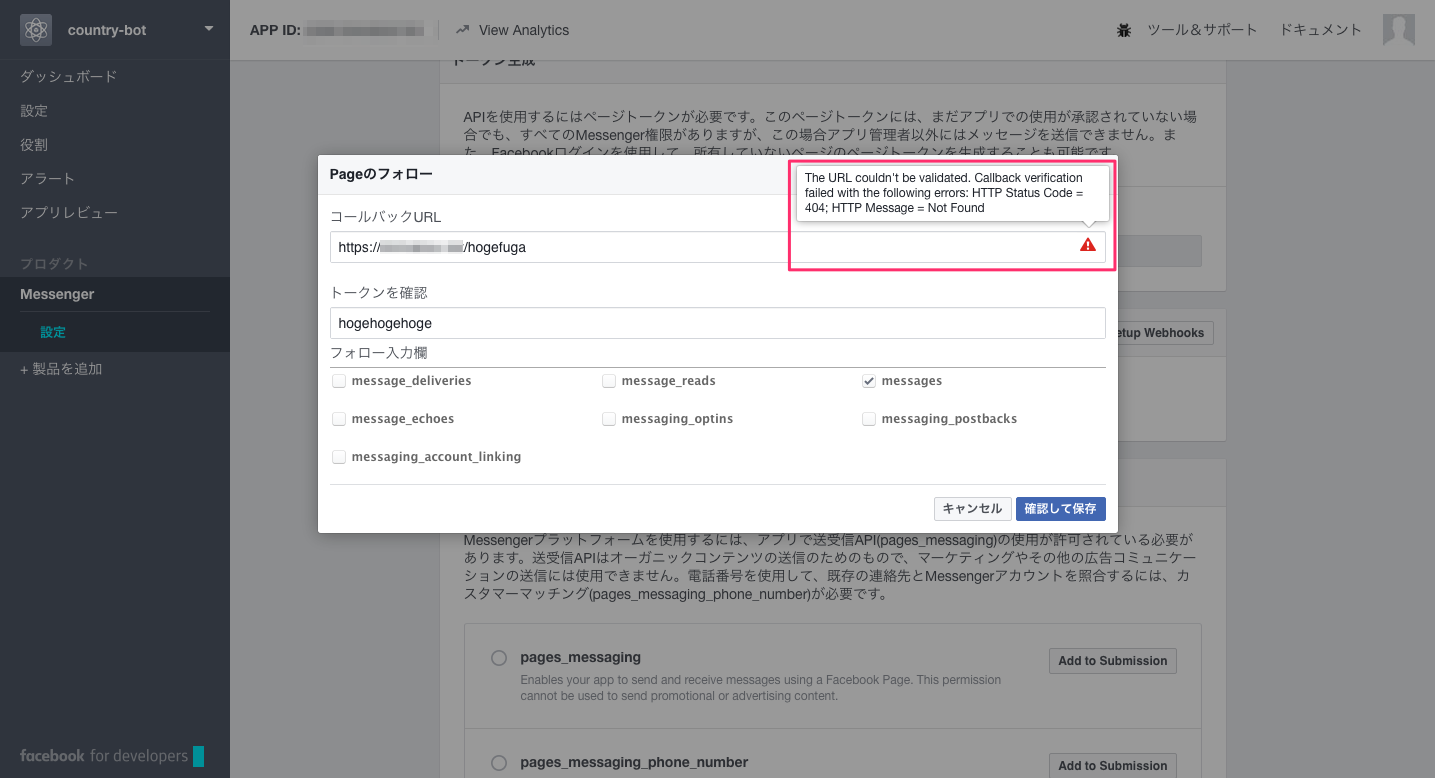The width and height of the screenshot is (1435, 778).
Task: Enable the message_deliveries checkbox
Action: click(x=339, y=381)
